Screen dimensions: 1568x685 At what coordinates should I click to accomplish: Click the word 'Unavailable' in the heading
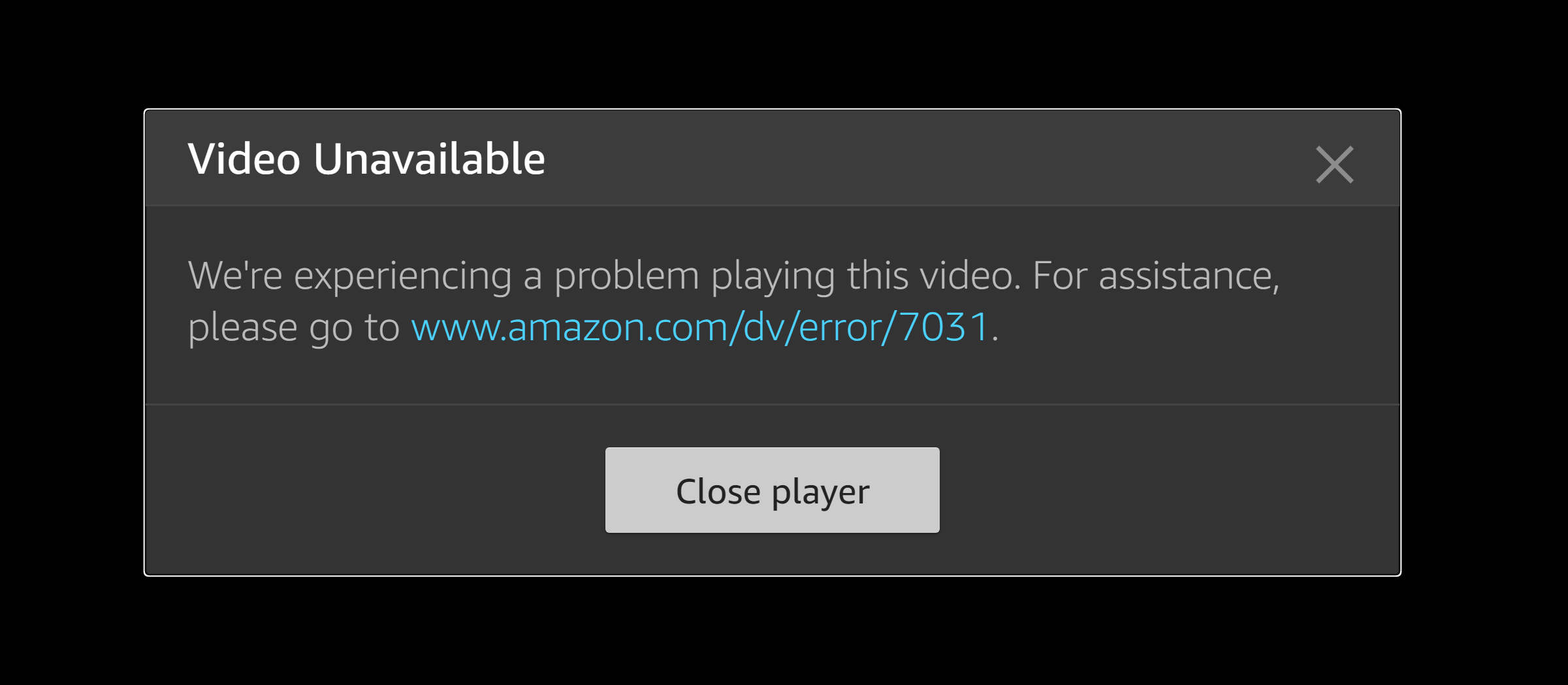pyautogui.click(x=429, y=159)
